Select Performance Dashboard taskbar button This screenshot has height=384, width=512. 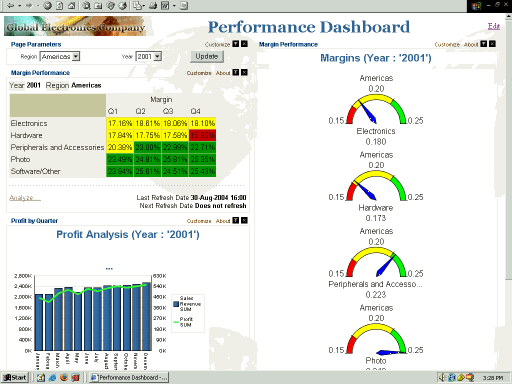coord(129,377)
